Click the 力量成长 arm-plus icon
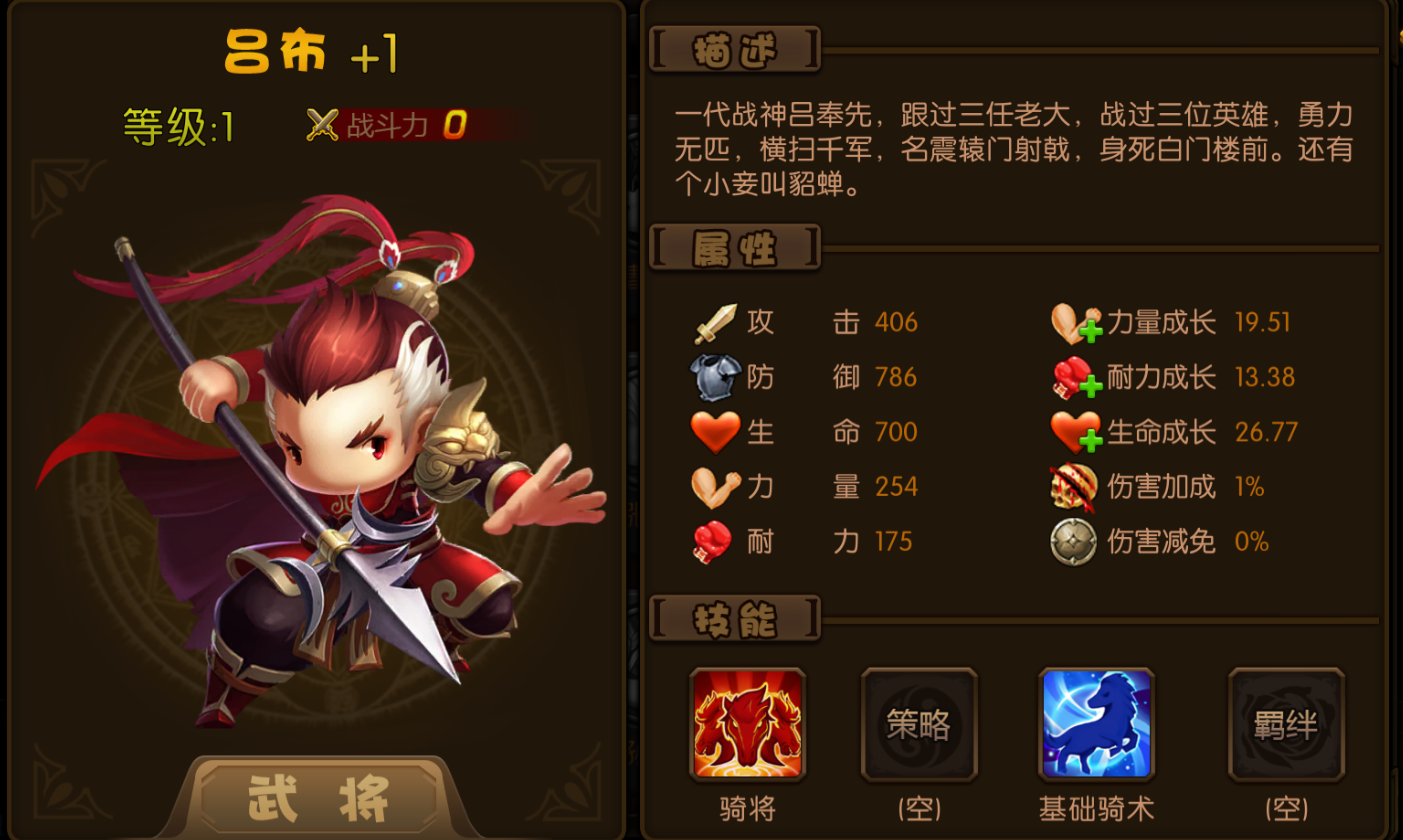Viewport: 1403px width, 840px height. [x=1076, y=323]
